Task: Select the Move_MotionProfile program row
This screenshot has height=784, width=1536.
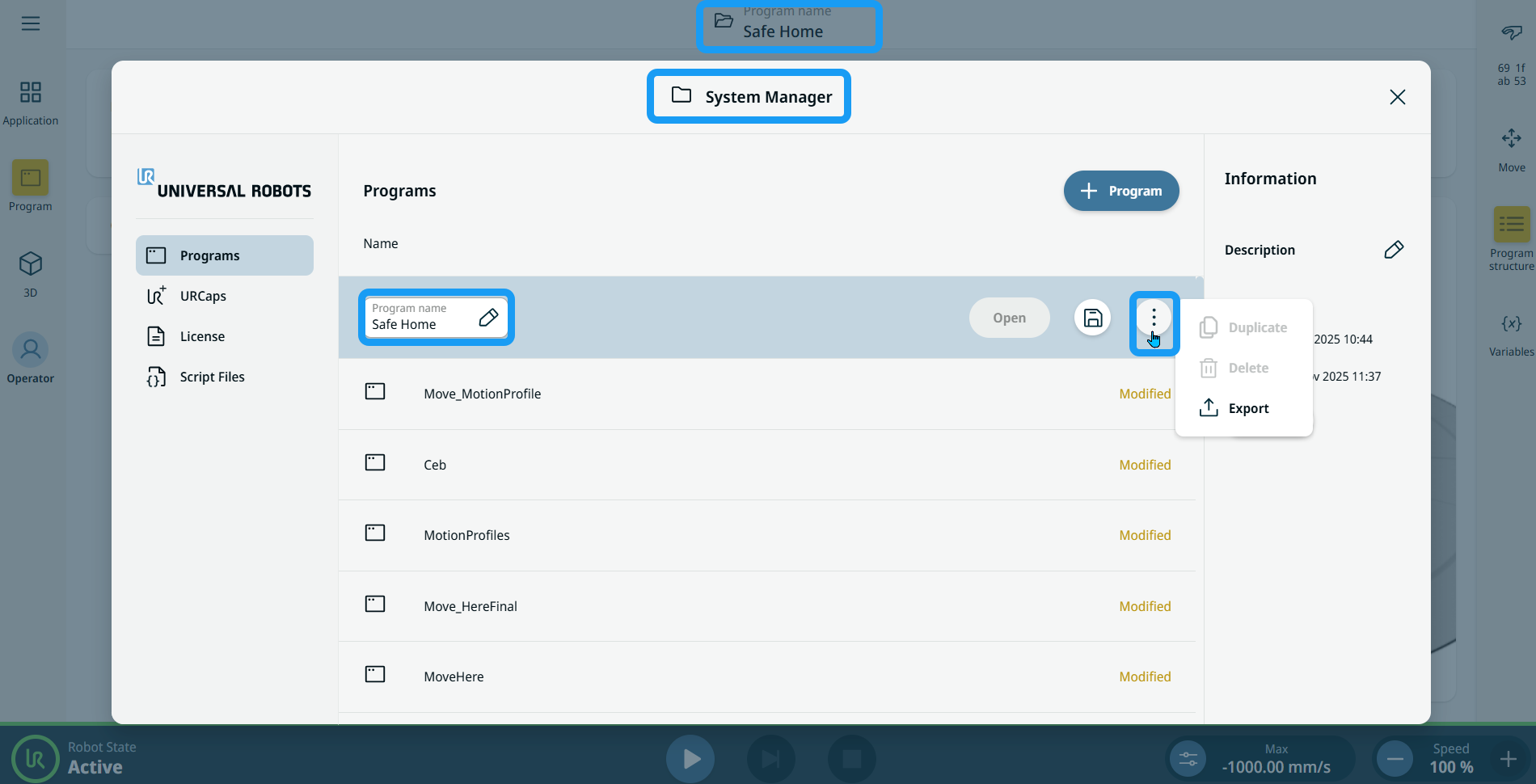Action: coord(483,394)
